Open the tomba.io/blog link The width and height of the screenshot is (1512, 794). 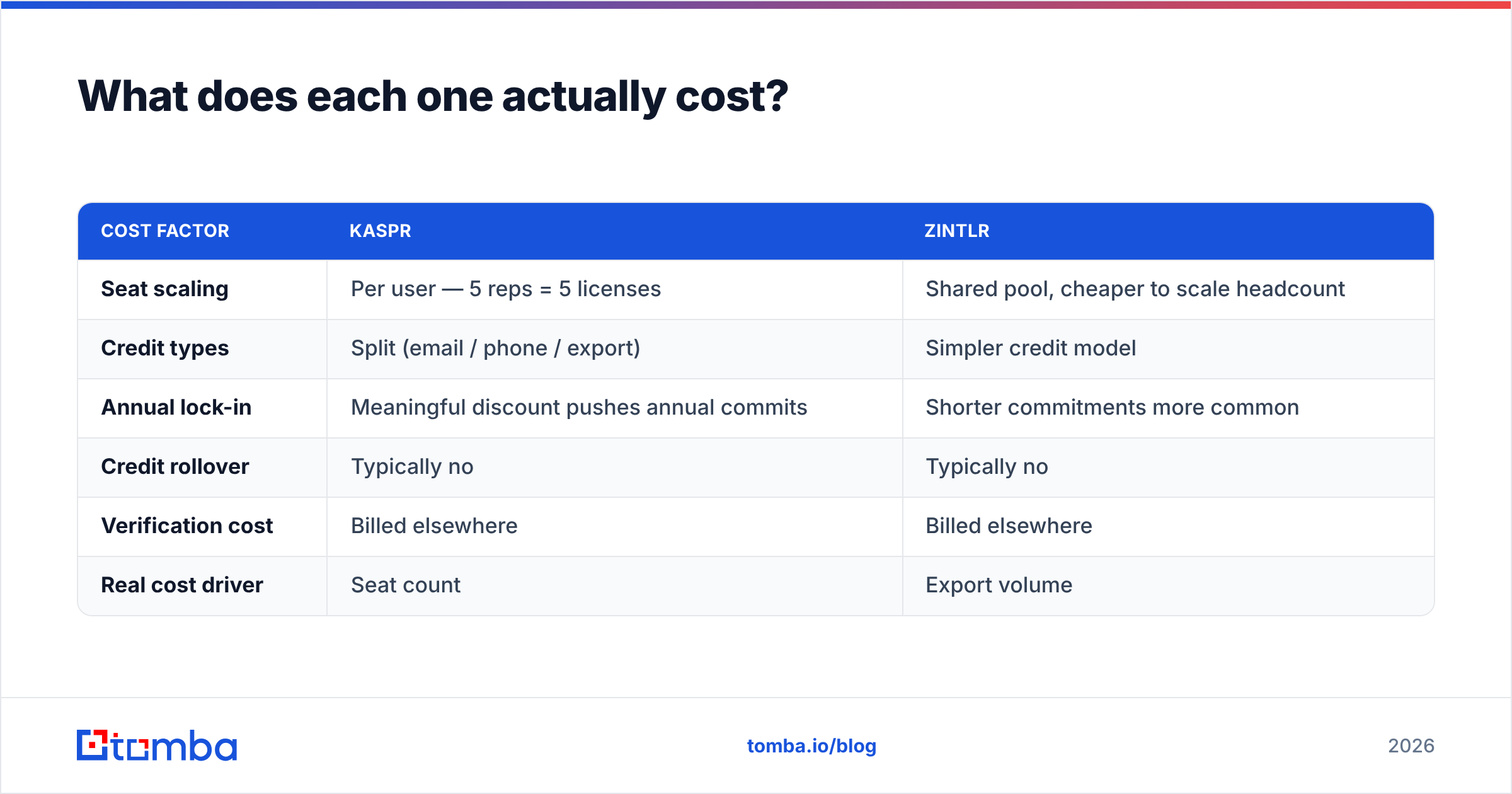coord(811,746)
